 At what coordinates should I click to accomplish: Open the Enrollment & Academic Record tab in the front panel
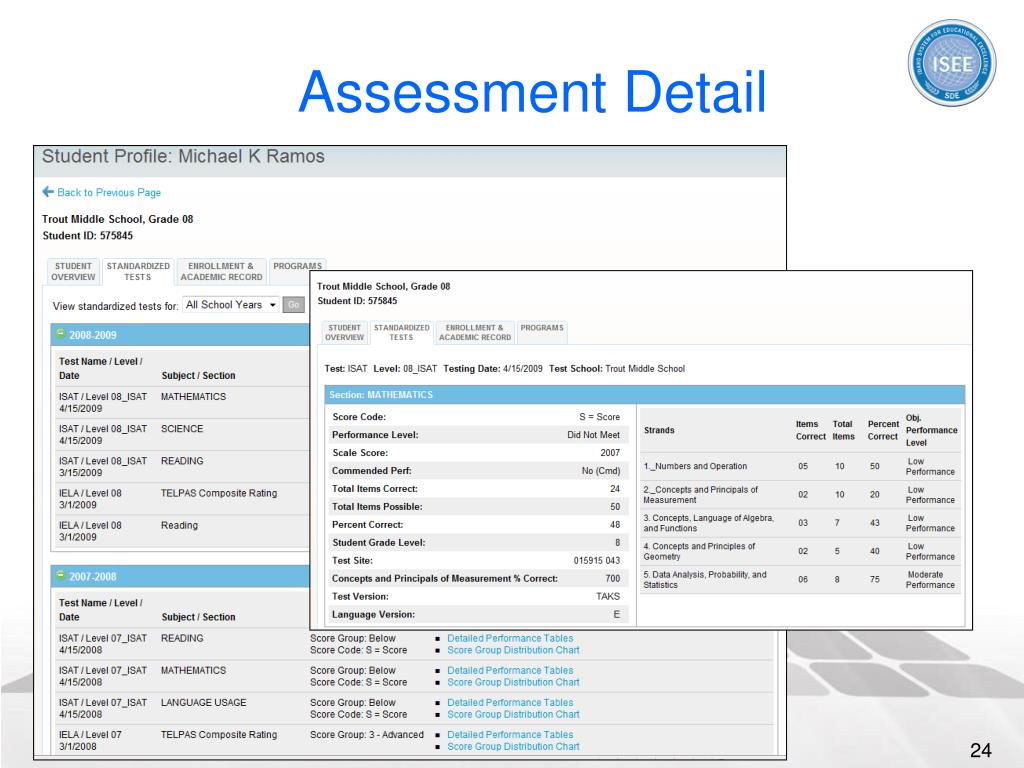coord(474,332)
